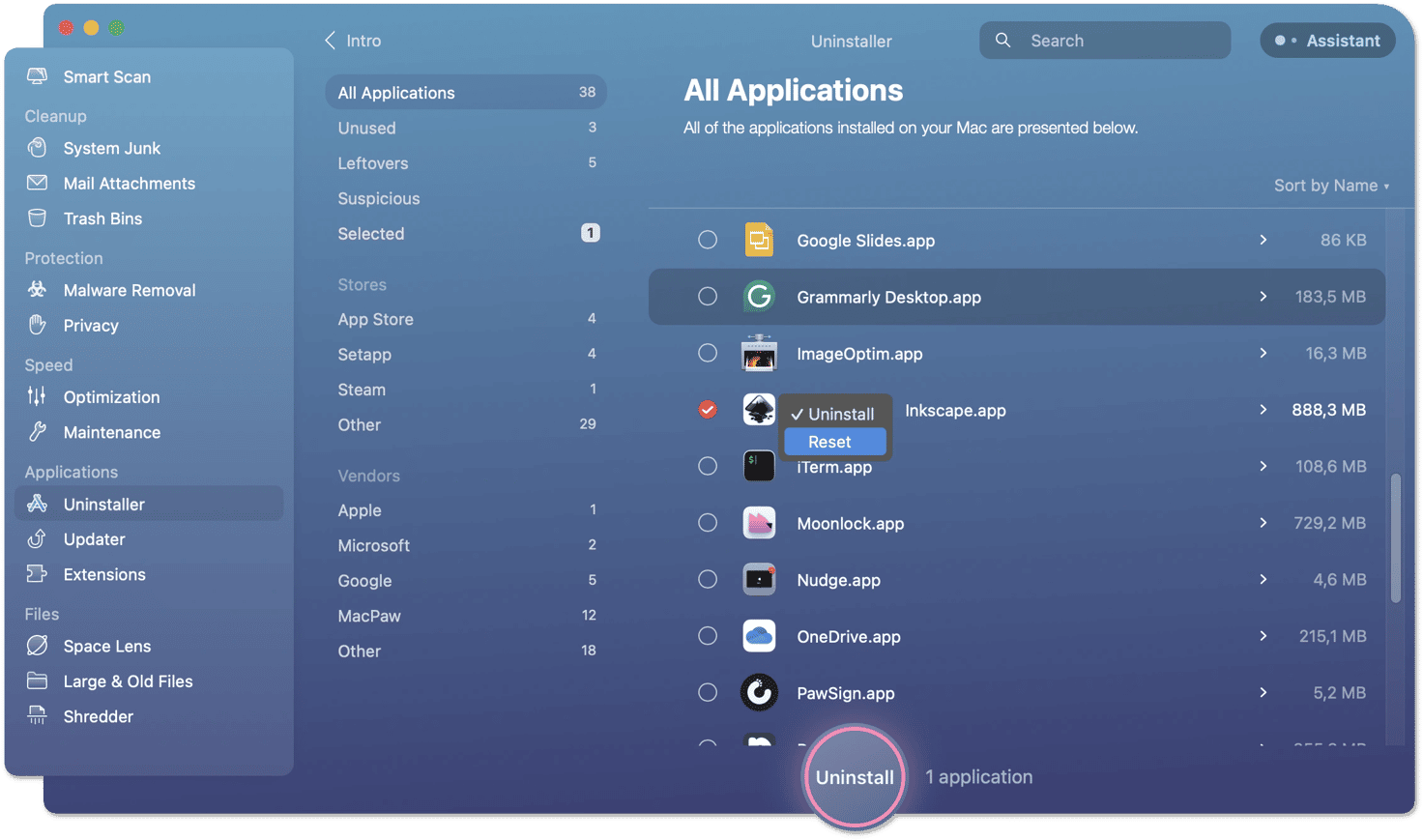Filter by Microsoft vendor

466,545
